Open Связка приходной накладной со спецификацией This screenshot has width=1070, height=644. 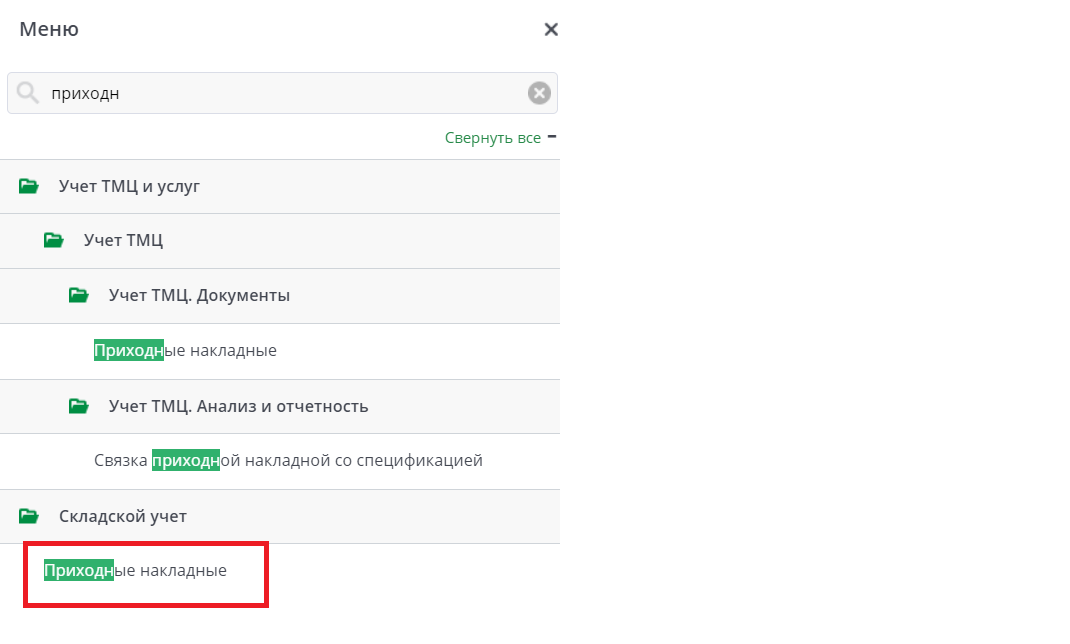pyautogui.click(x=288, y=461)
